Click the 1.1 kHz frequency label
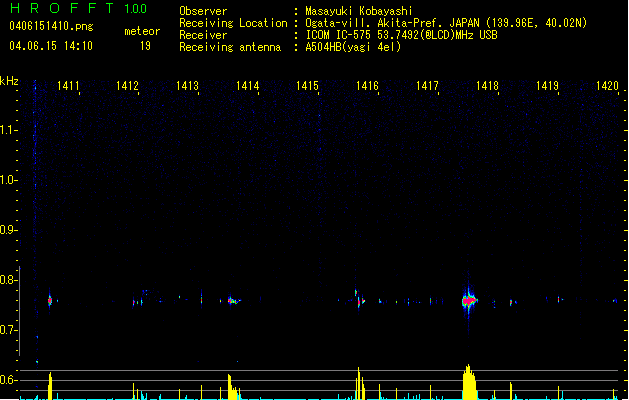 tap(8, 130)
